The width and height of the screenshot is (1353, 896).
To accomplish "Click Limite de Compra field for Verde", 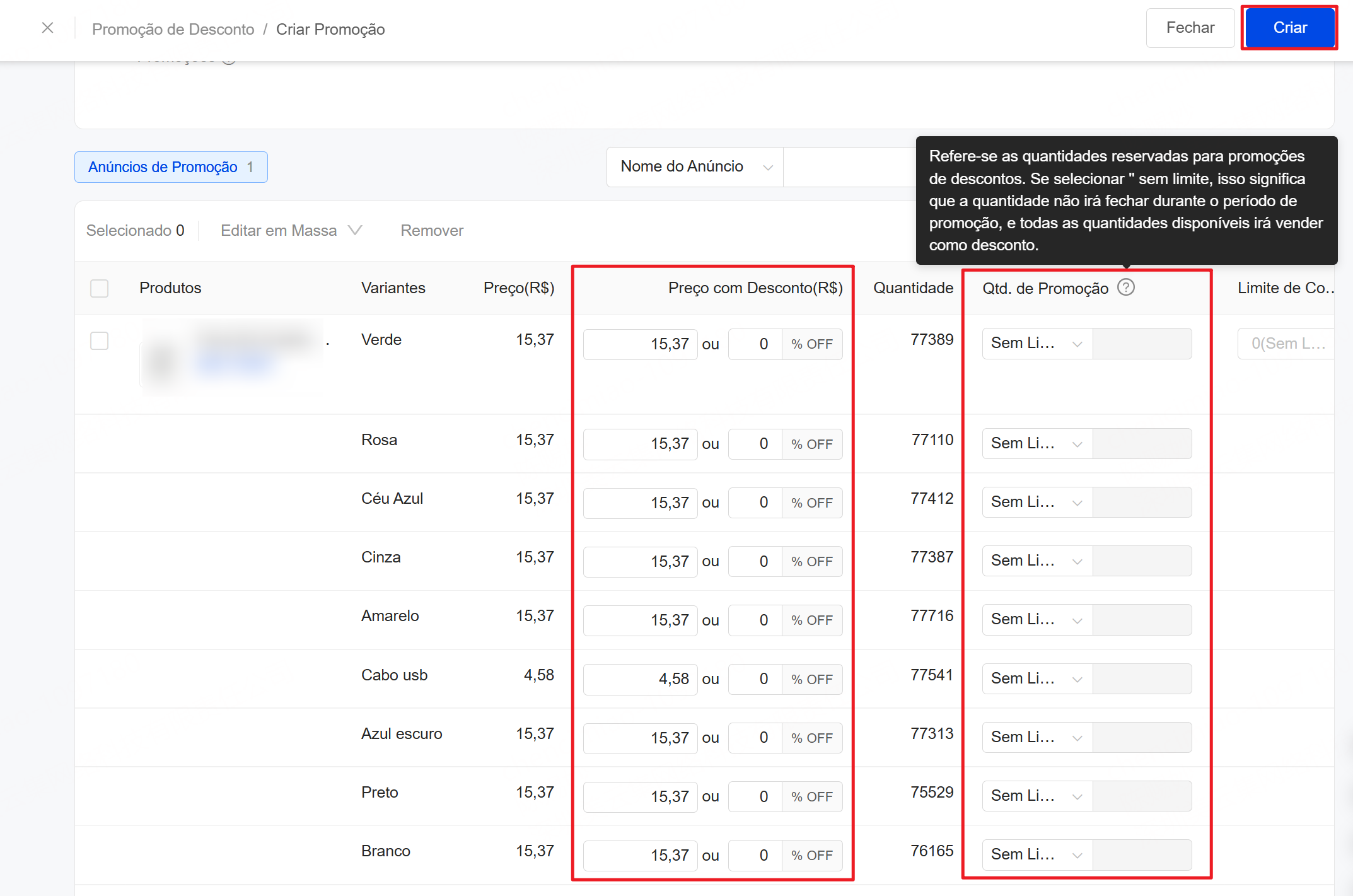I will point(1286,344).
